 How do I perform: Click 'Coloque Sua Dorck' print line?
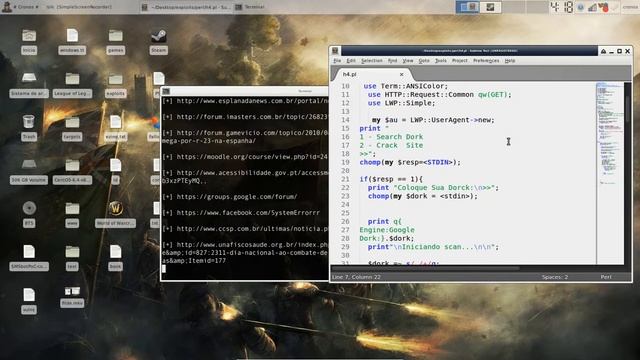tap(433, 188)
